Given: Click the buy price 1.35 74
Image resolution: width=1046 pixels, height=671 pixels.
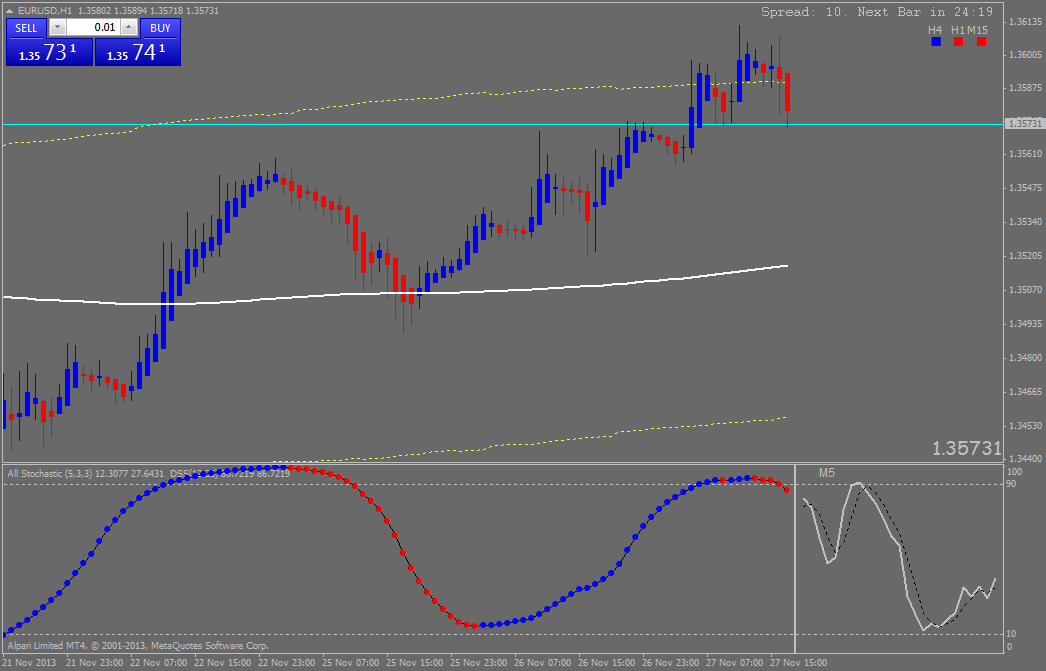Looking at the screenshot, I should click(x=137, y=52).
